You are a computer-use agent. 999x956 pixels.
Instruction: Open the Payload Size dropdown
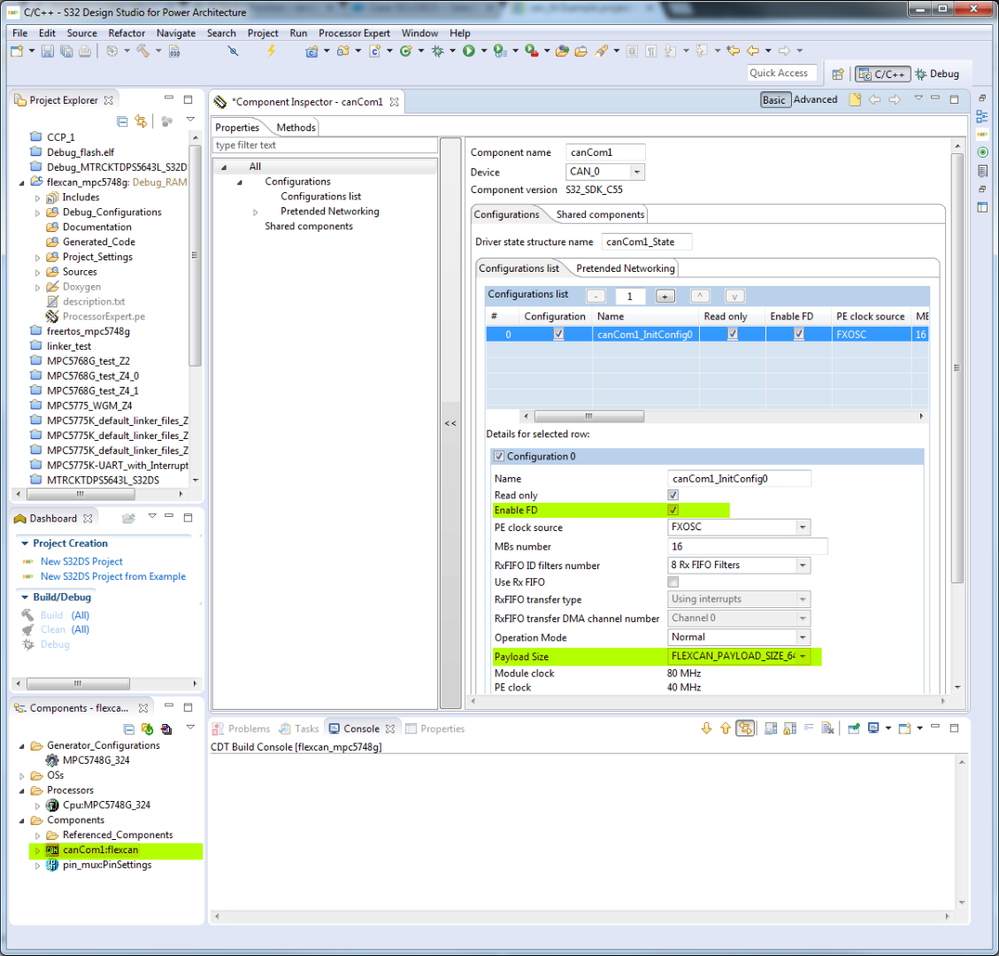pos(802,657)
